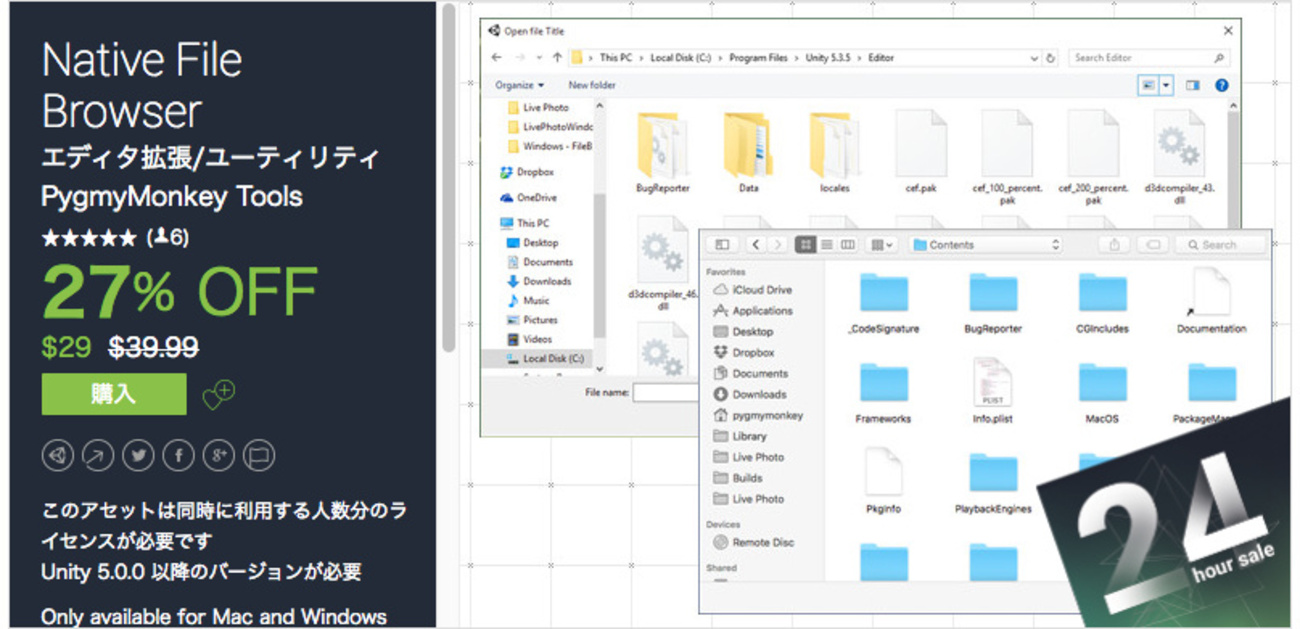Image resolution: width=1300 pixels, height=629 pixels.
Task: Share the asset on Twitter
Action: point(138,456)
